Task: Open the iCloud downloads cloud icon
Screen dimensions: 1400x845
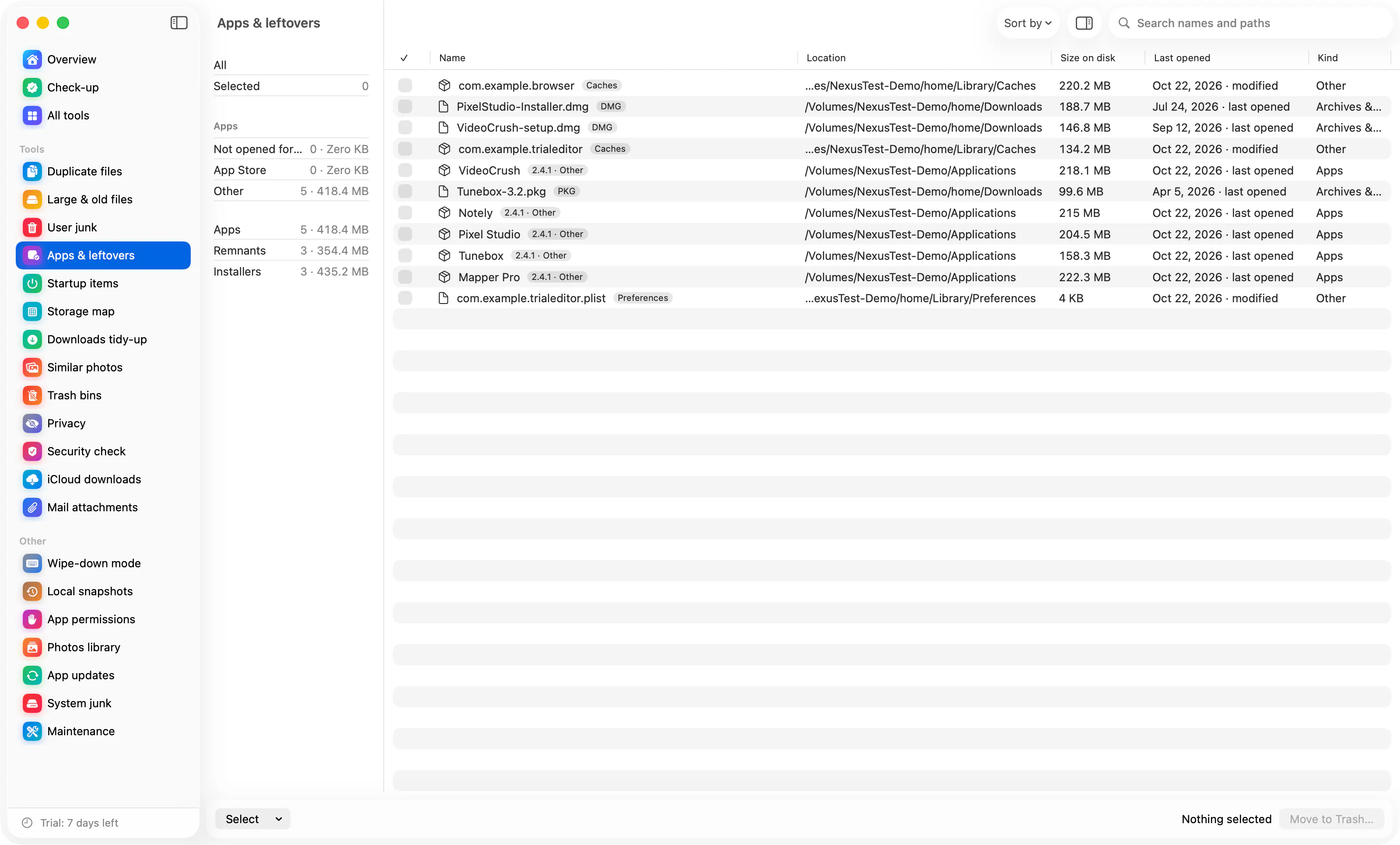Action: pos(32,479)
